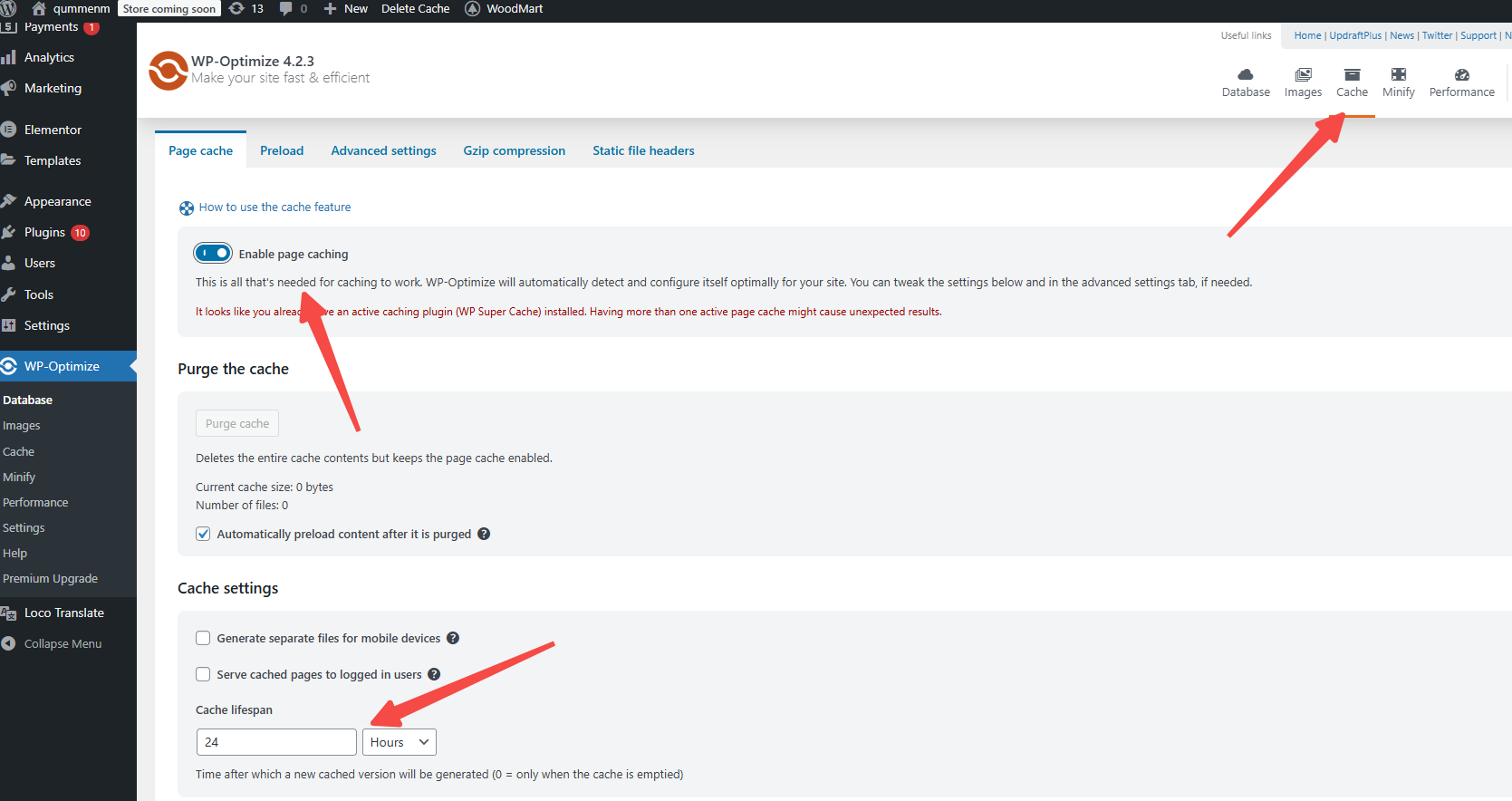Click help icon beside mobile devices option

coord(453,638)
